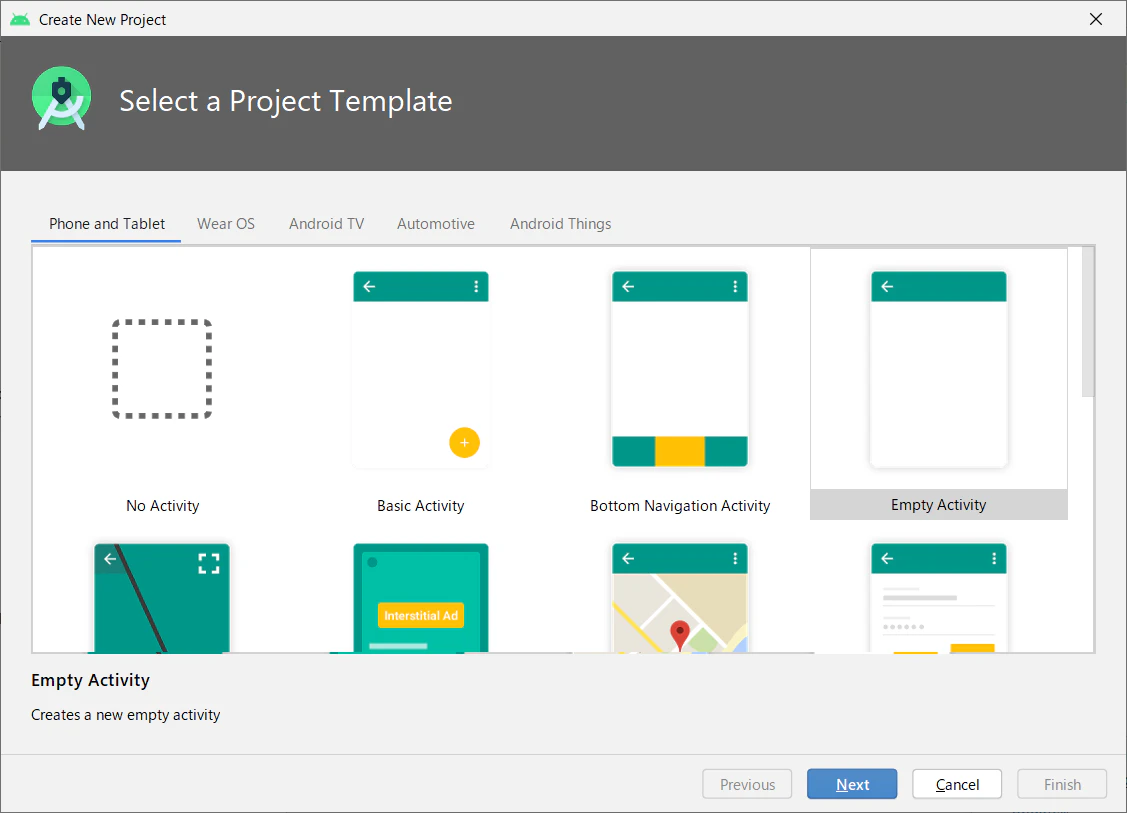Click the yellow plus button in Basic Activity
1127x813 pixels.
pos(464,443)
